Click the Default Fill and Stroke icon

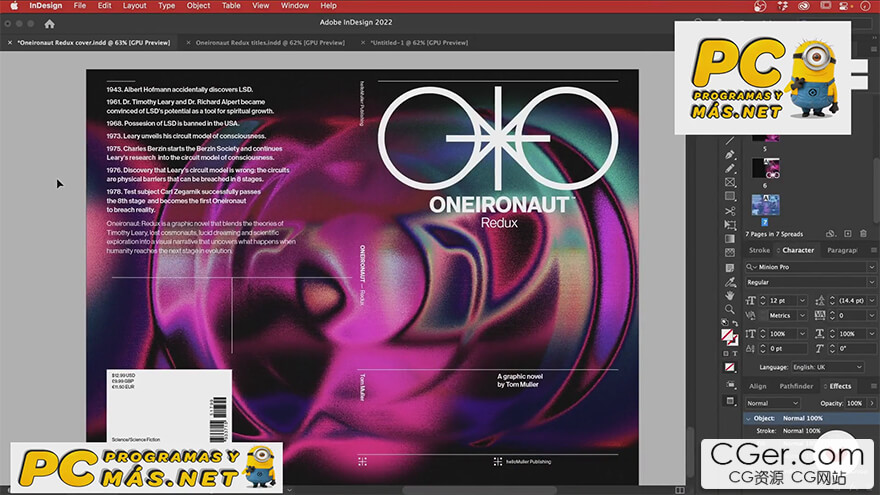[725, 322]
